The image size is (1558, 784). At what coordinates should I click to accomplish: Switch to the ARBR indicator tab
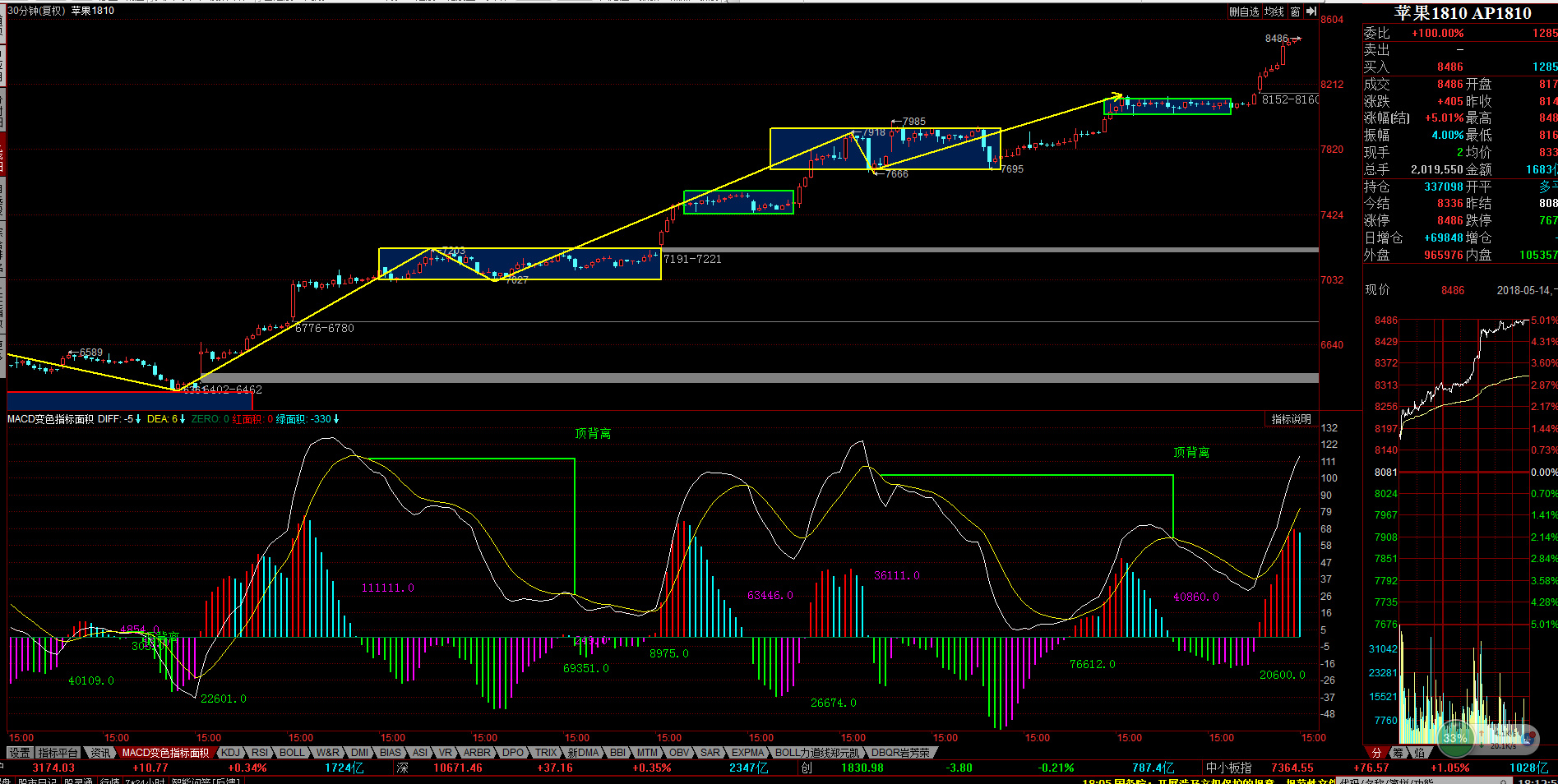coord(477,753)
